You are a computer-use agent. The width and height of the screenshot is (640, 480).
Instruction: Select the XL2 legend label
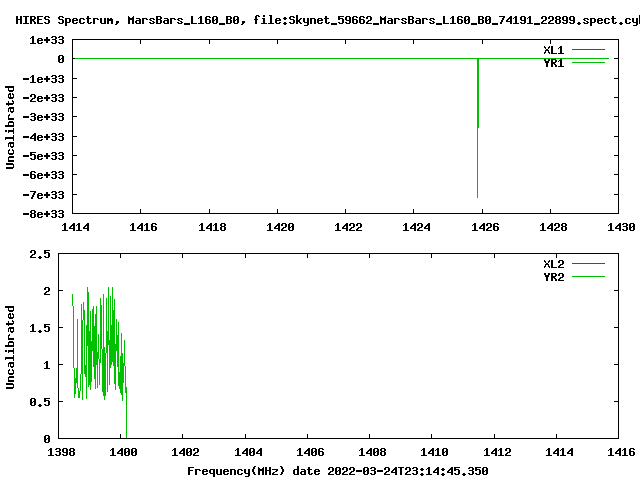[553, 264]
